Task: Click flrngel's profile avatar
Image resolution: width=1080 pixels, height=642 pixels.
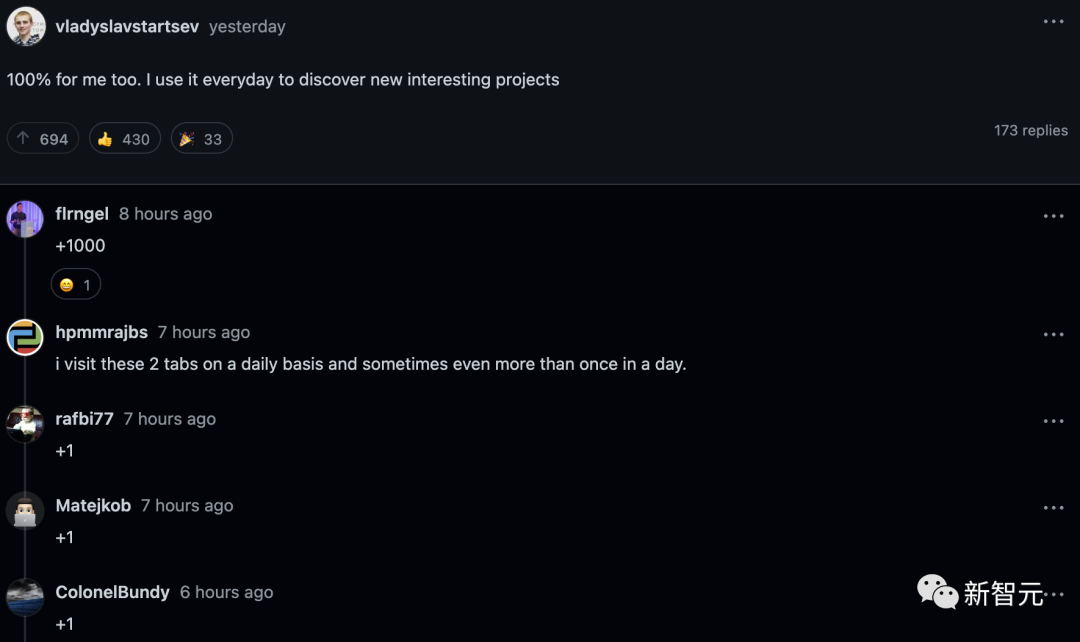Action: coord(25,218)
